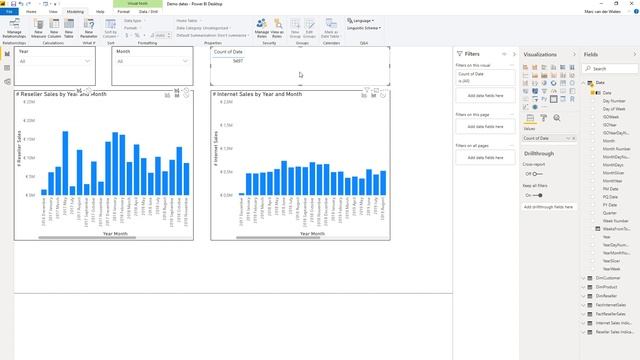Open the Format paint roller tab
Viewport: 640px width, 360px height.
pos(543,118)
